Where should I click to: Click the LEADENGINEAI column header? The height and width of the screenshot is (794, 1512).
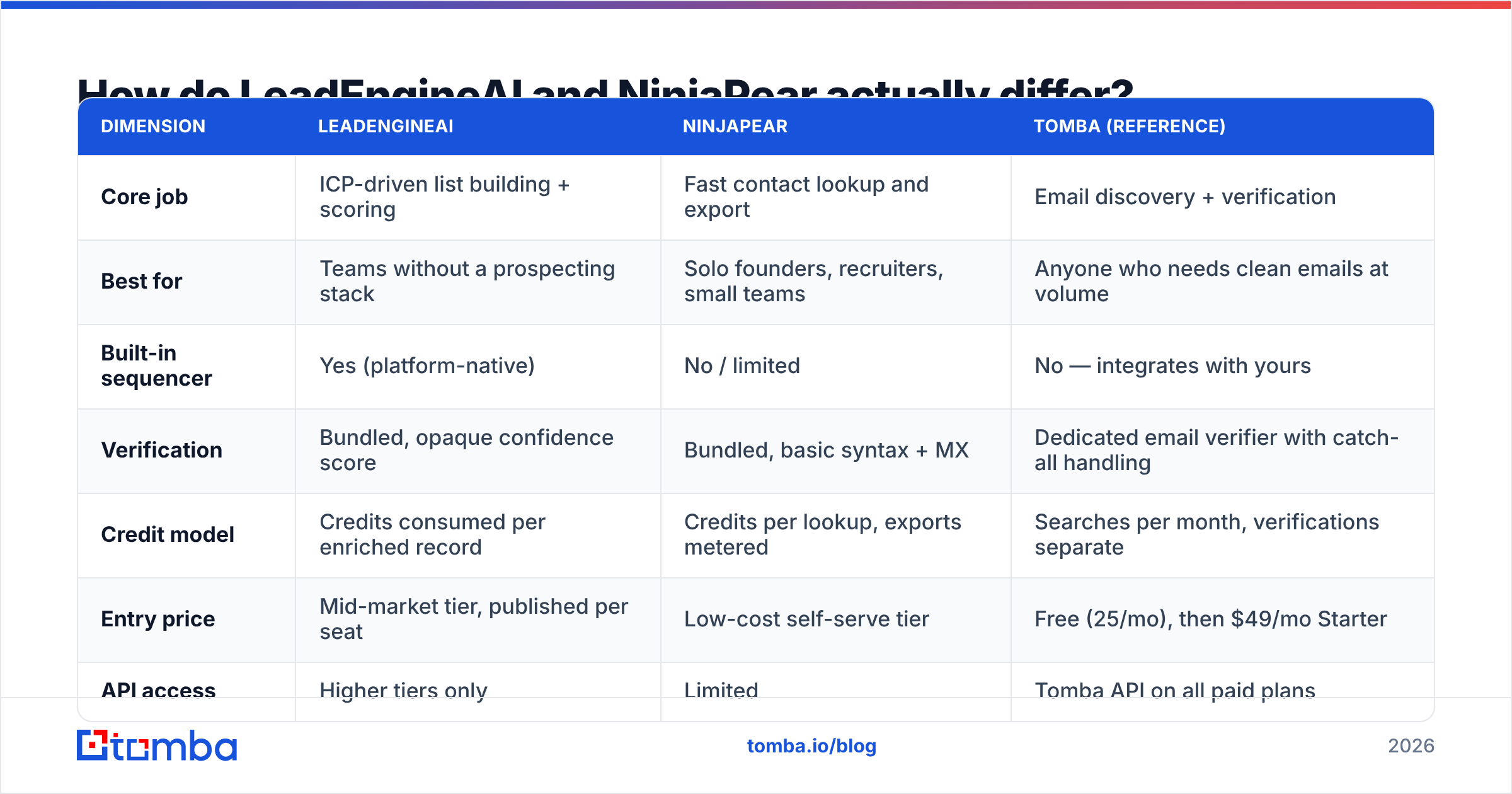pyautogui.click(x=386, y=126)
